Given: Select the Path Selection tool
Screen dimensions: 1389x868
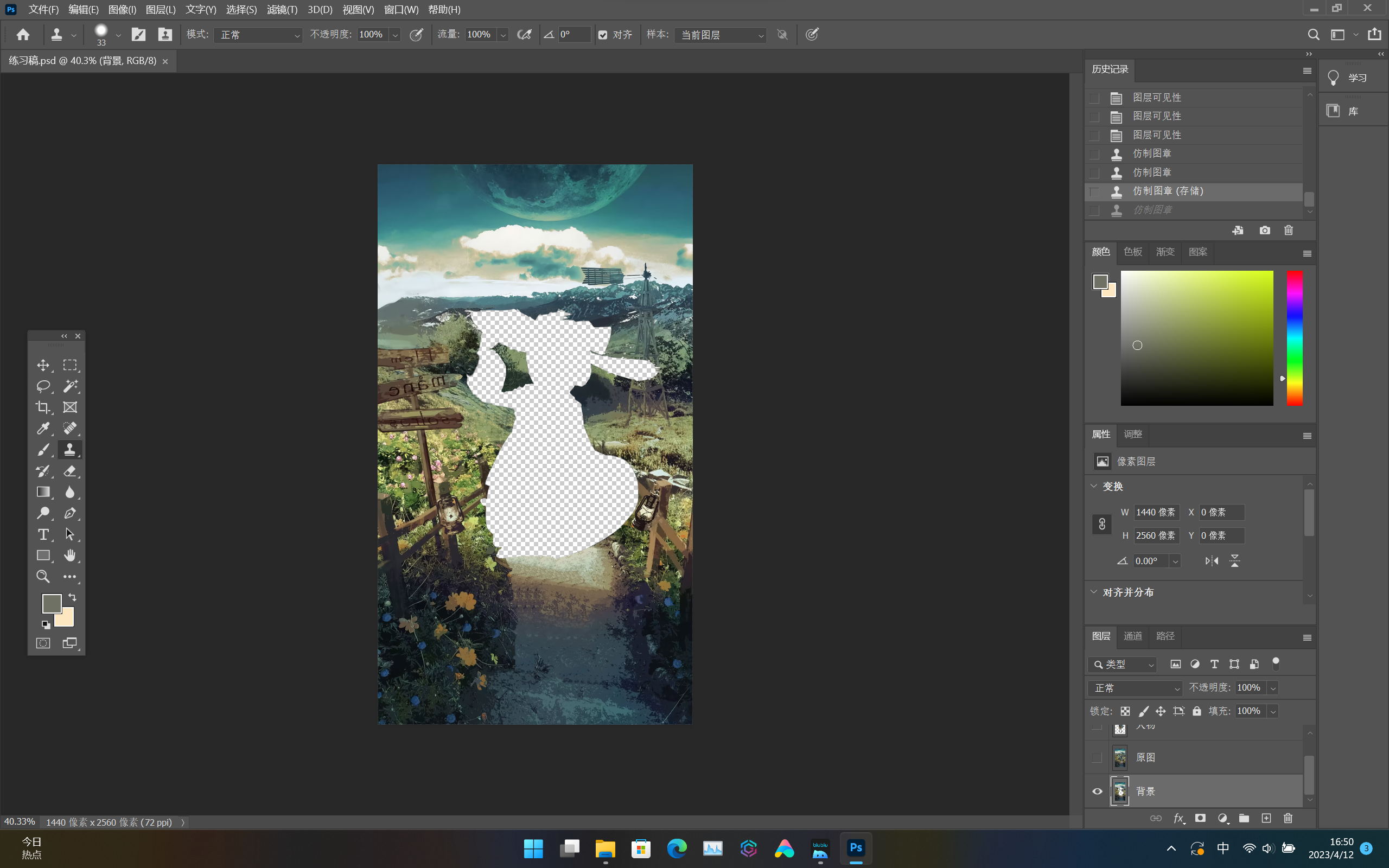Looking at the screenshot, I should click(70, 534).
